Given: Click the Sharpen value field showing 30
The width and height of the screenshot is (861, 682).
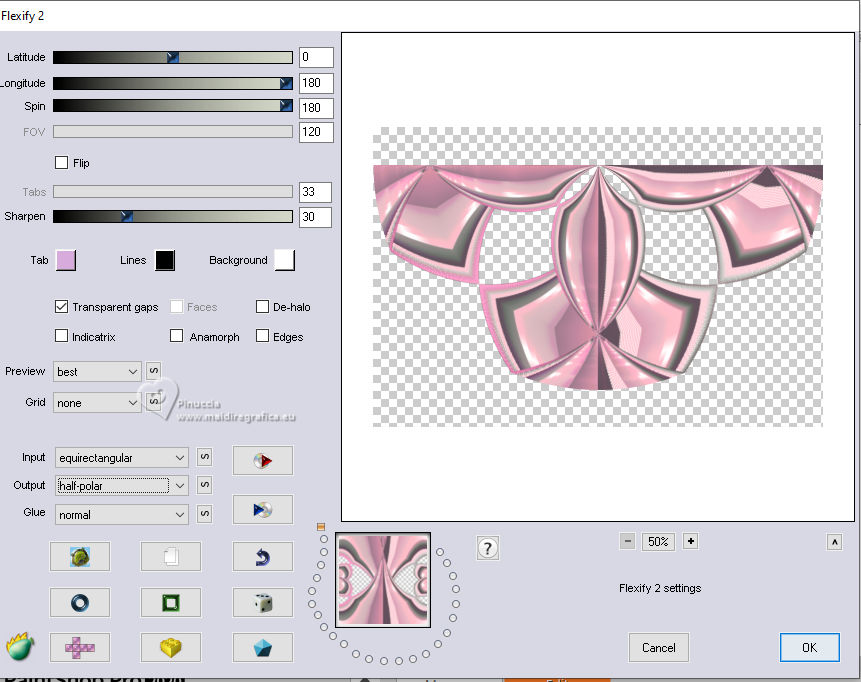Looking at the screenshot, I should [315, 217].
